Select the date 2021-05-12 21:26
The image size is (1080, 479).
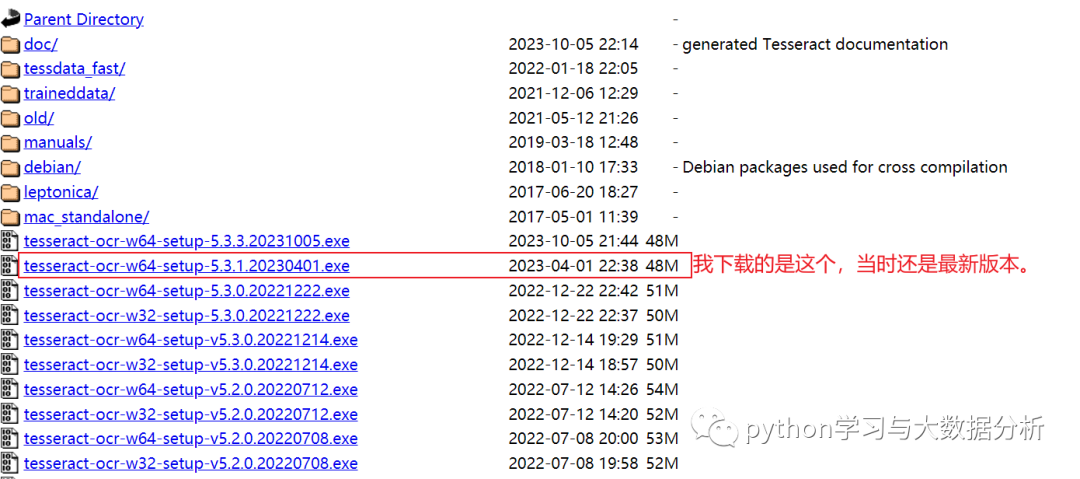click(573, 118)
